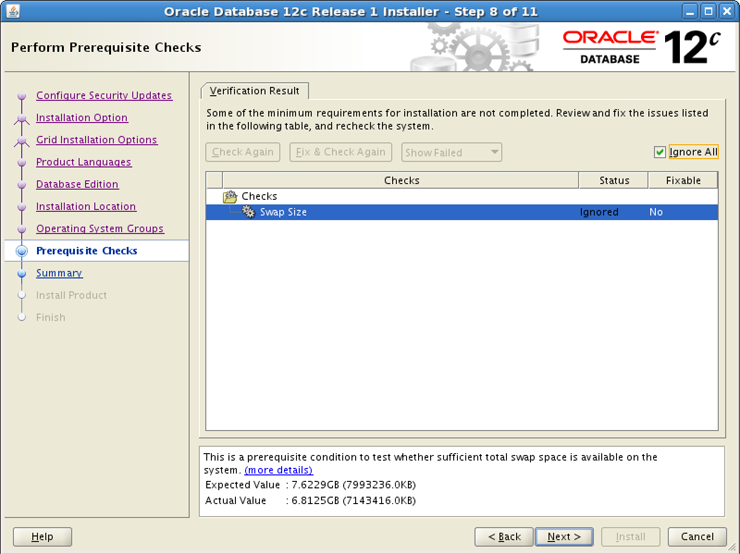Screen dimensions: 740x554
Task: Maximize the installer window
Action: coord(708,11)
